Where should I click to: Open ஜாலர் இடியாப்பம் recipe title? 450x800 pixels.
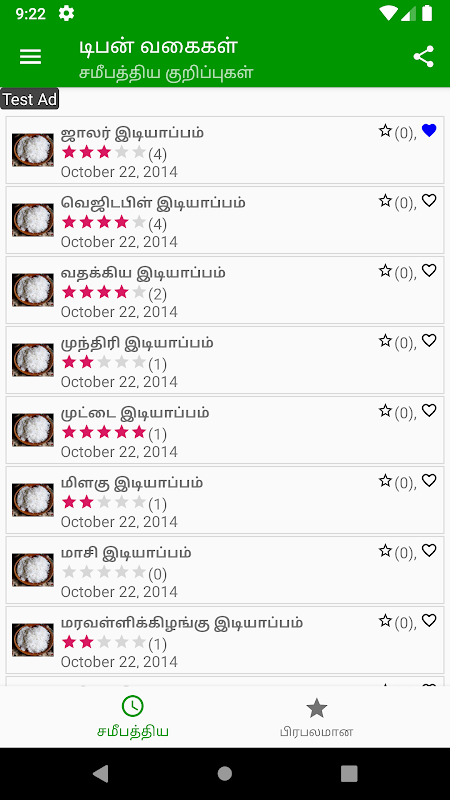coord(132,133)
